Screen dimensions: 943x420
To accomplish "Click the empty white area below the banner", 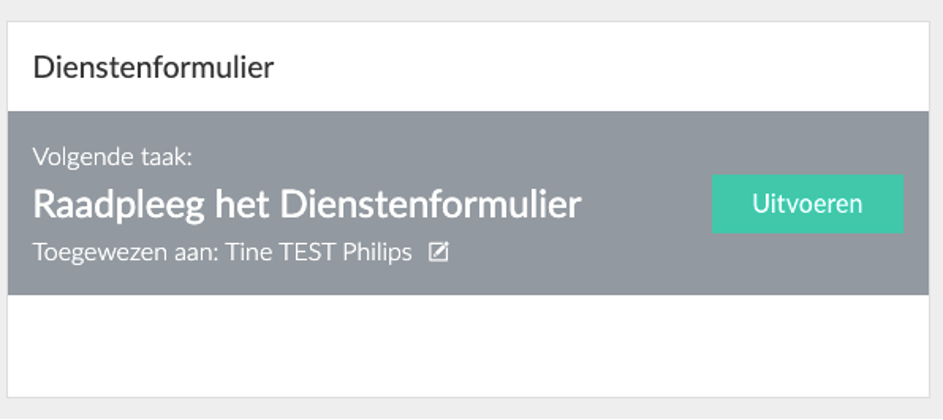I will tap(468, 345).
